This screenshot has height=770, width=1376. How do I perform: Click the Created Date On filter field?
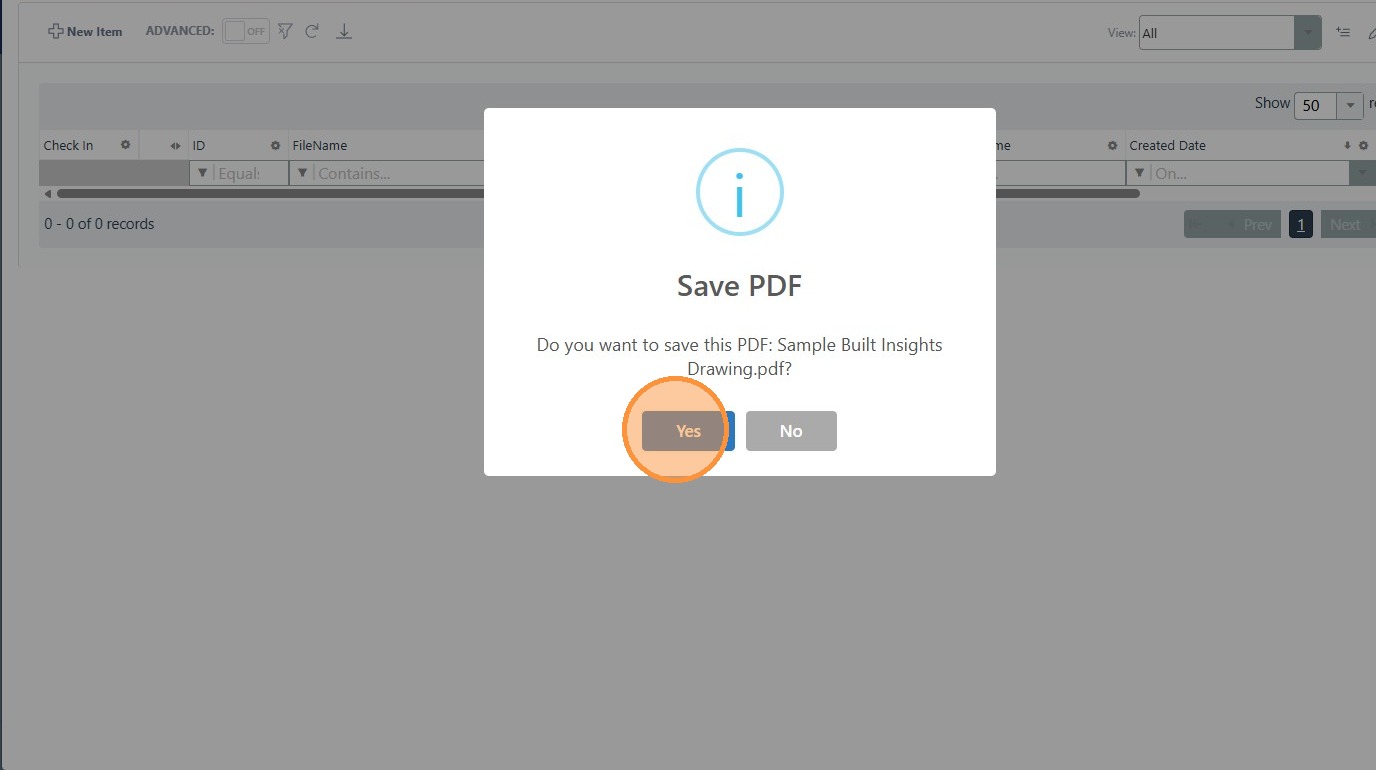[1250, 173]
